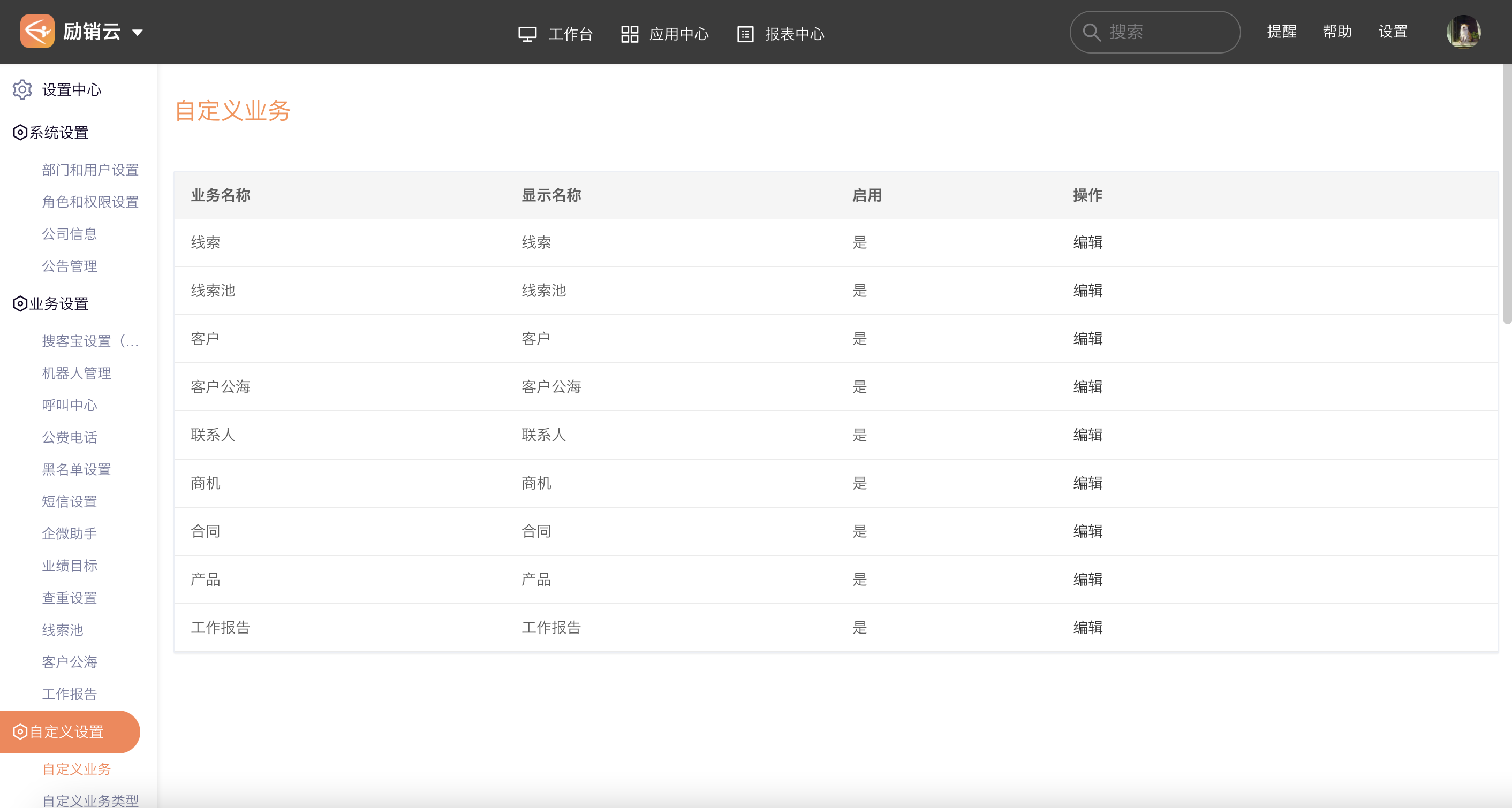Open the dropdown arrow beside 励销云

[138, 32]
